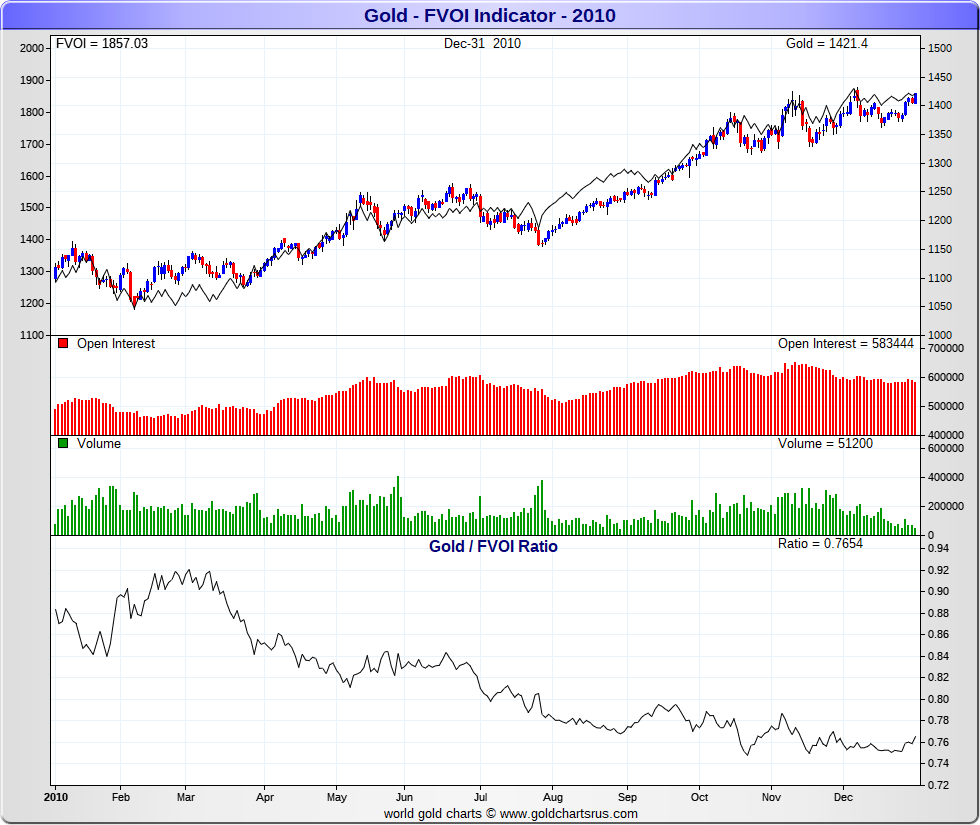Select the 'FVOI = 1857.03' value label
The height and width of the screenshot is (825, 980).
[102, 44]
